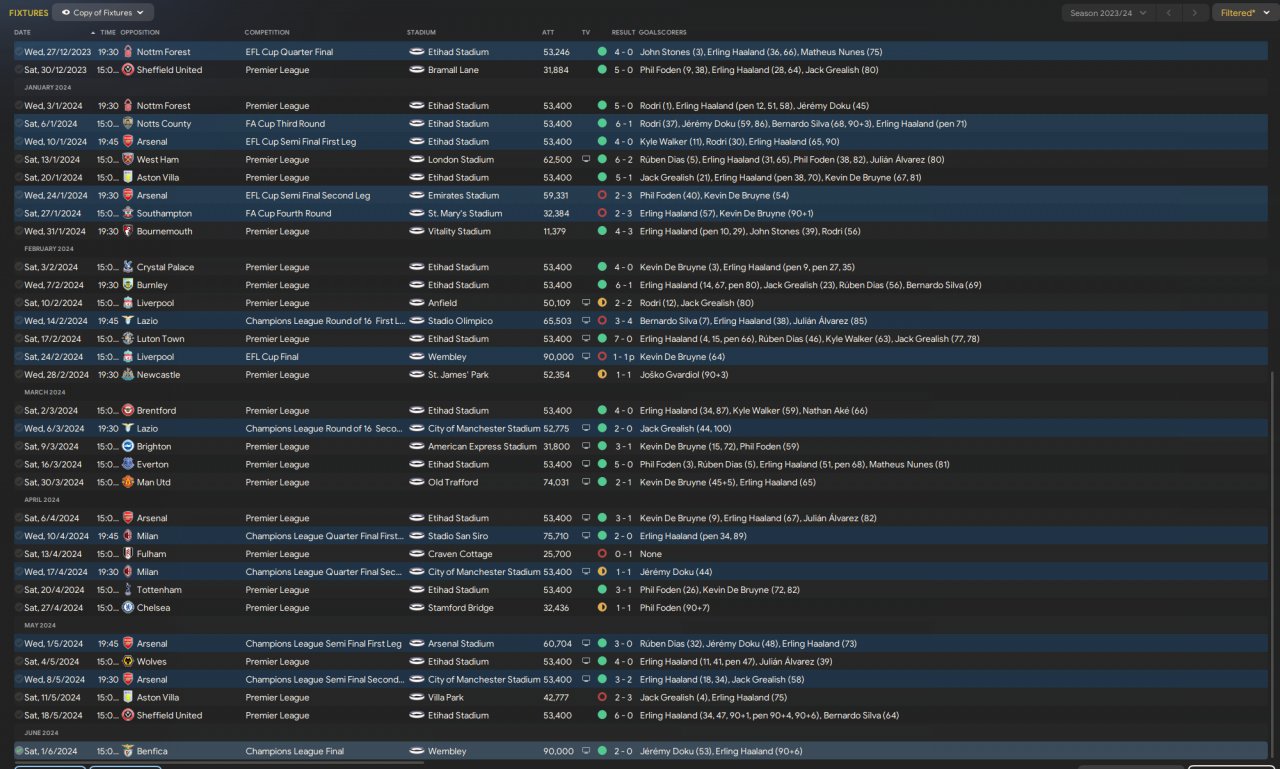Click the Brighton club badge
The height and width of the screenshot is (769, 1280).
128,447
